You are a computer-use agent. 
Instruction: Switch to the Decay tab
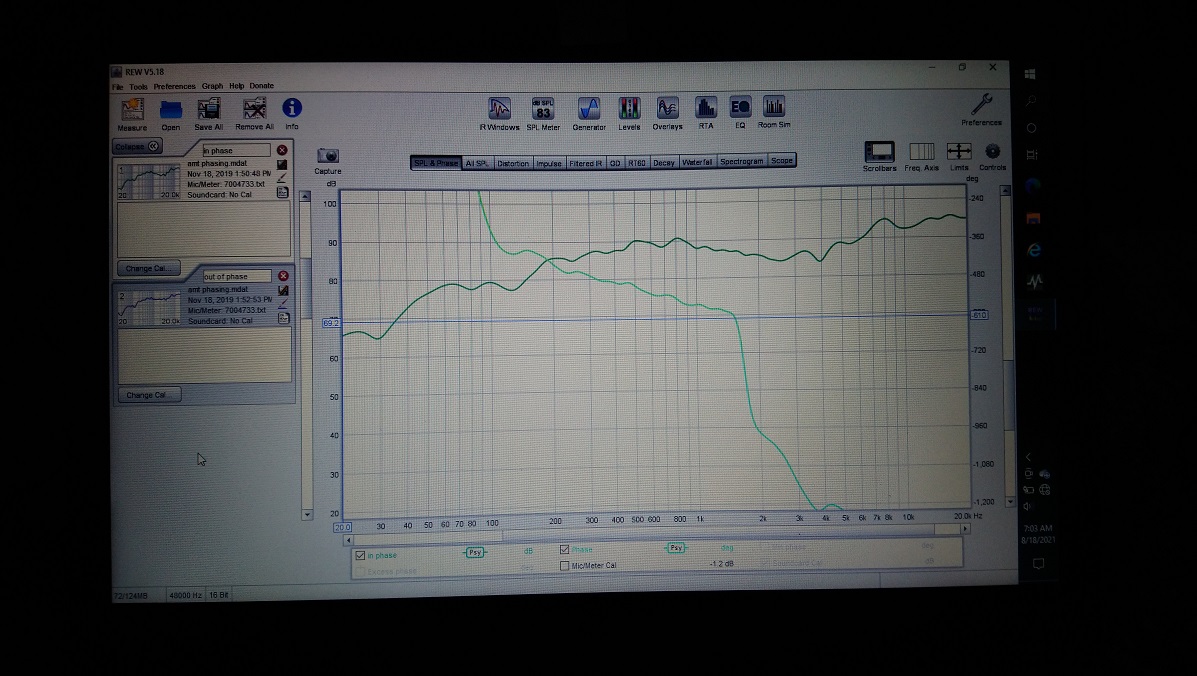coord(664,162)
